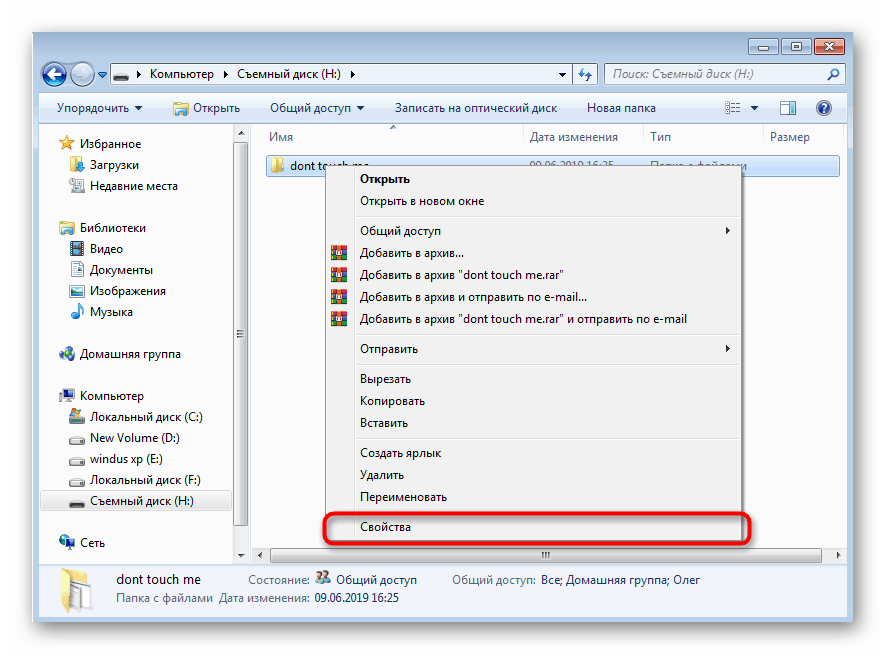886x654 pixels.
Task: Open Общий доступ toolbar dropdown
Action: (317, 108)
